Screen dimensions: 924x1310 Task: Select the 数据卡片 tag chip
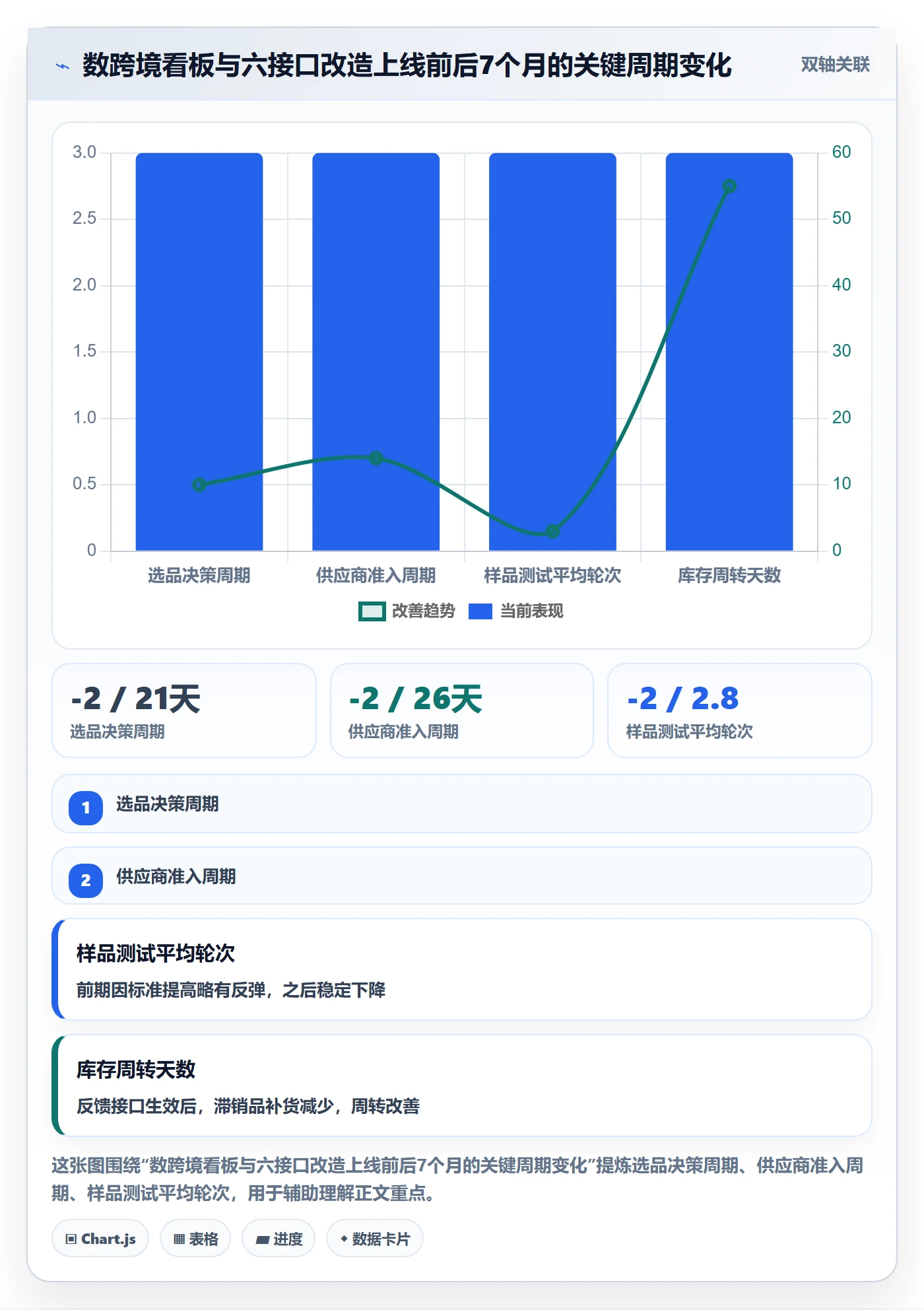point(375,1239)
